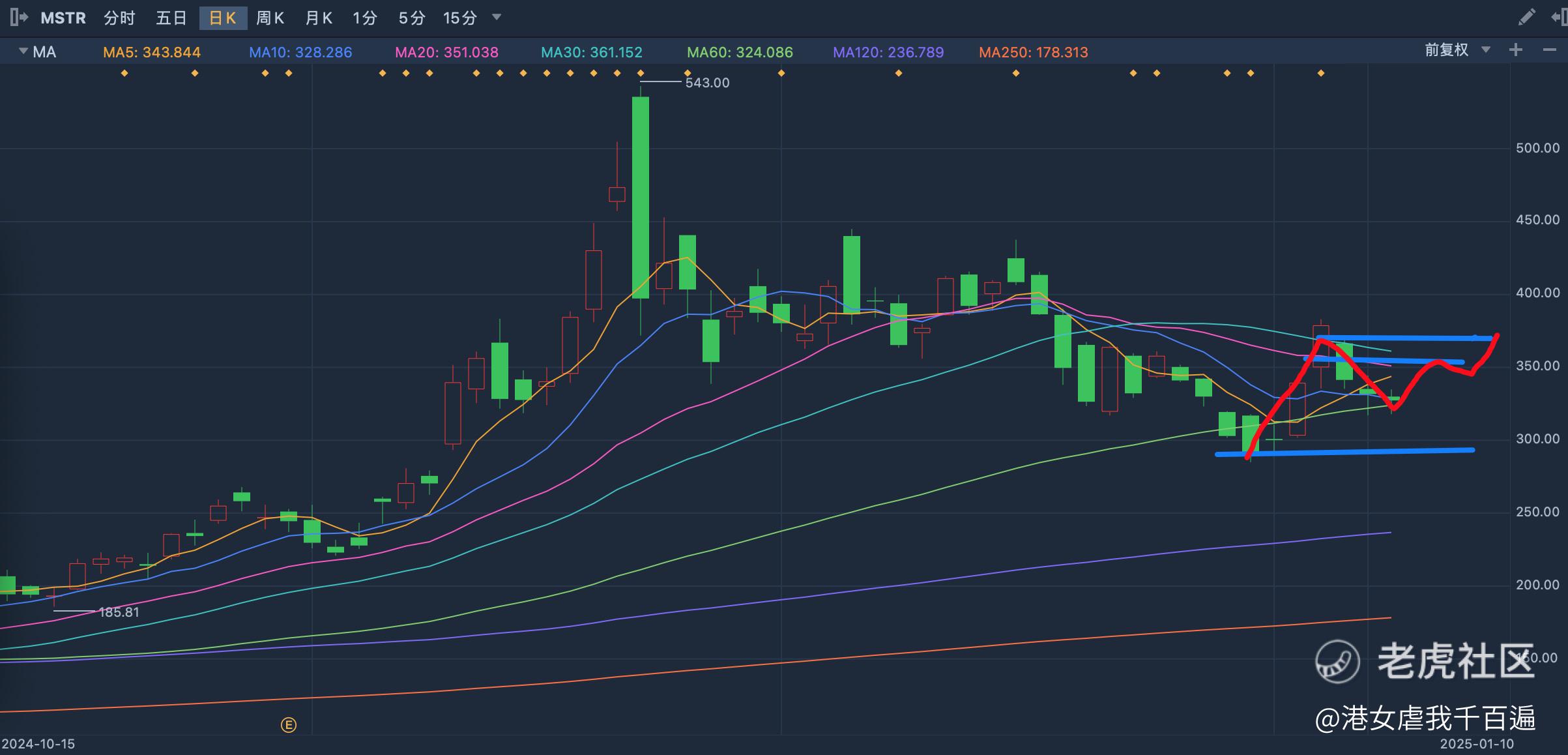Click the MSTR ticker symbol
Screen dimensions: 1568x755
click(63, 18)
